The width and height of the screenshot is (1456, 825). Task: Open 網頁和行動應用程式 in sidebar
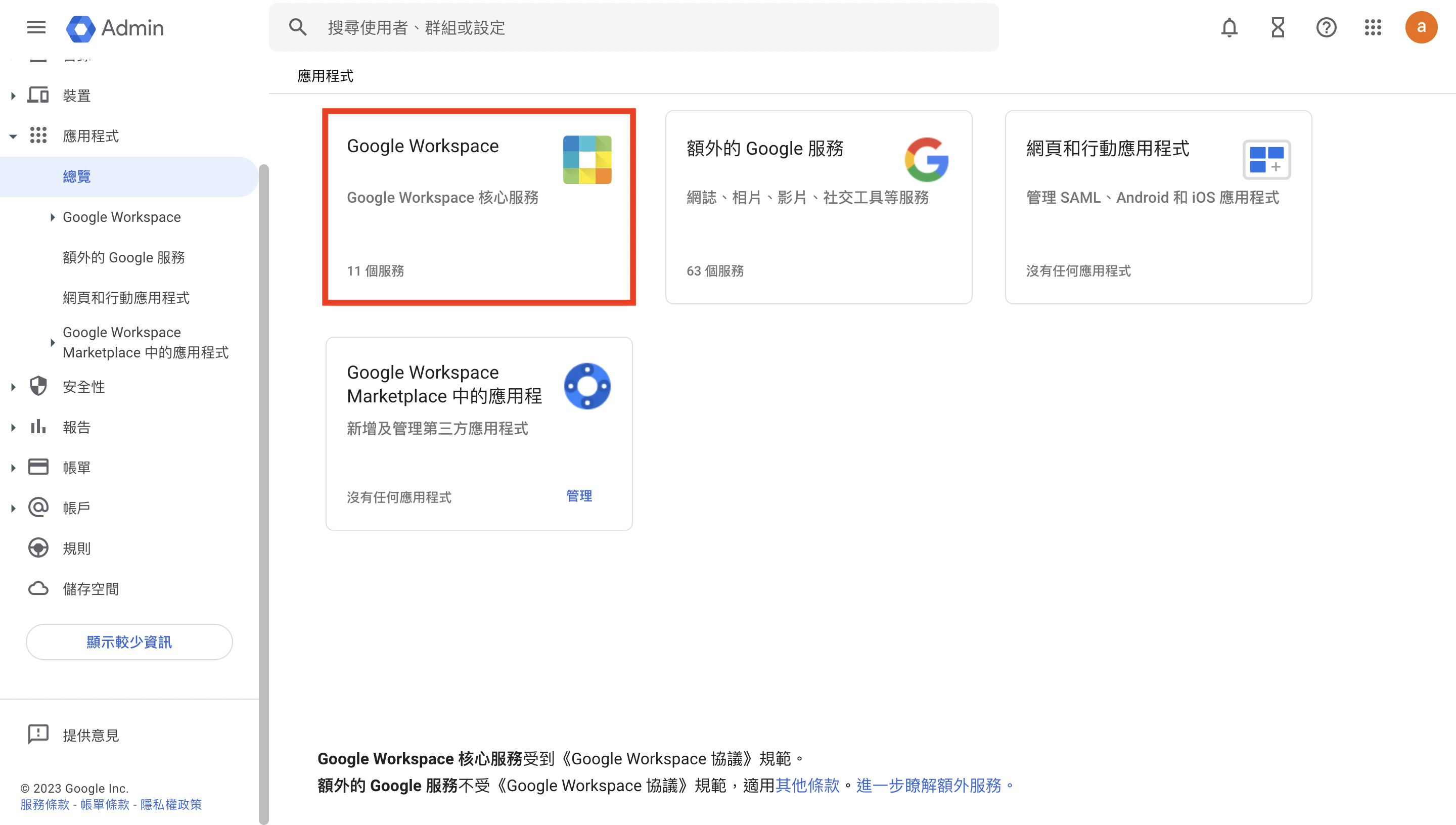pyautogui.click(x=126, y=297)
